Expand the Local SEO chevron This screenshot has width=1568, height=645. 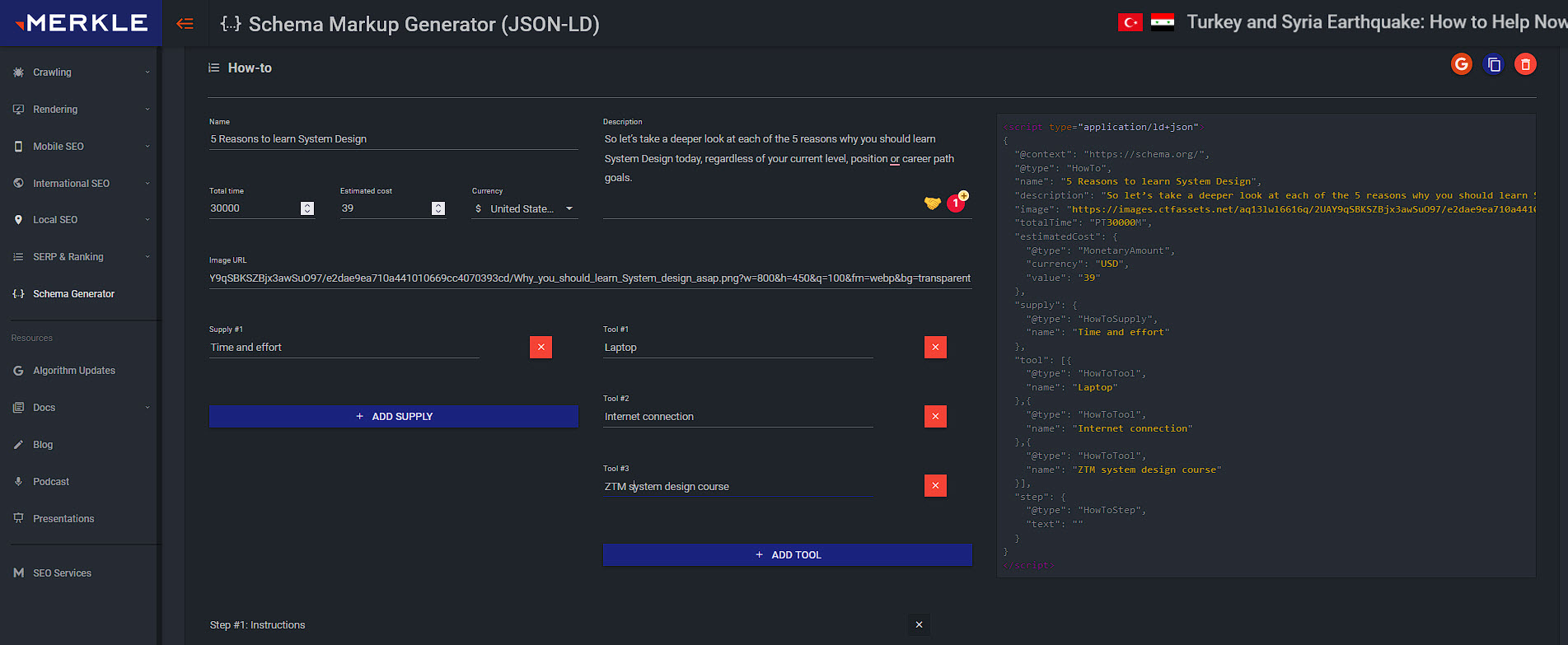click(x=147, y=220)
